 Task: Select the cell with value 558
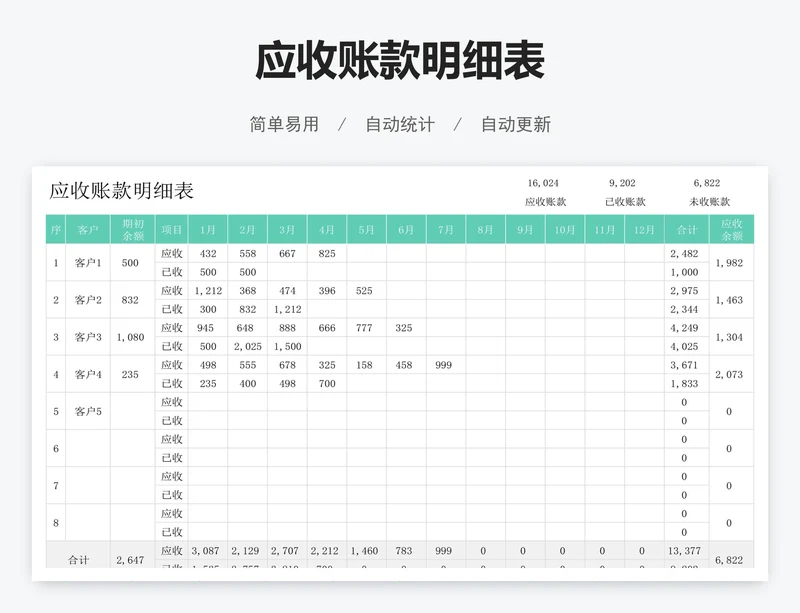pos(247,254)
